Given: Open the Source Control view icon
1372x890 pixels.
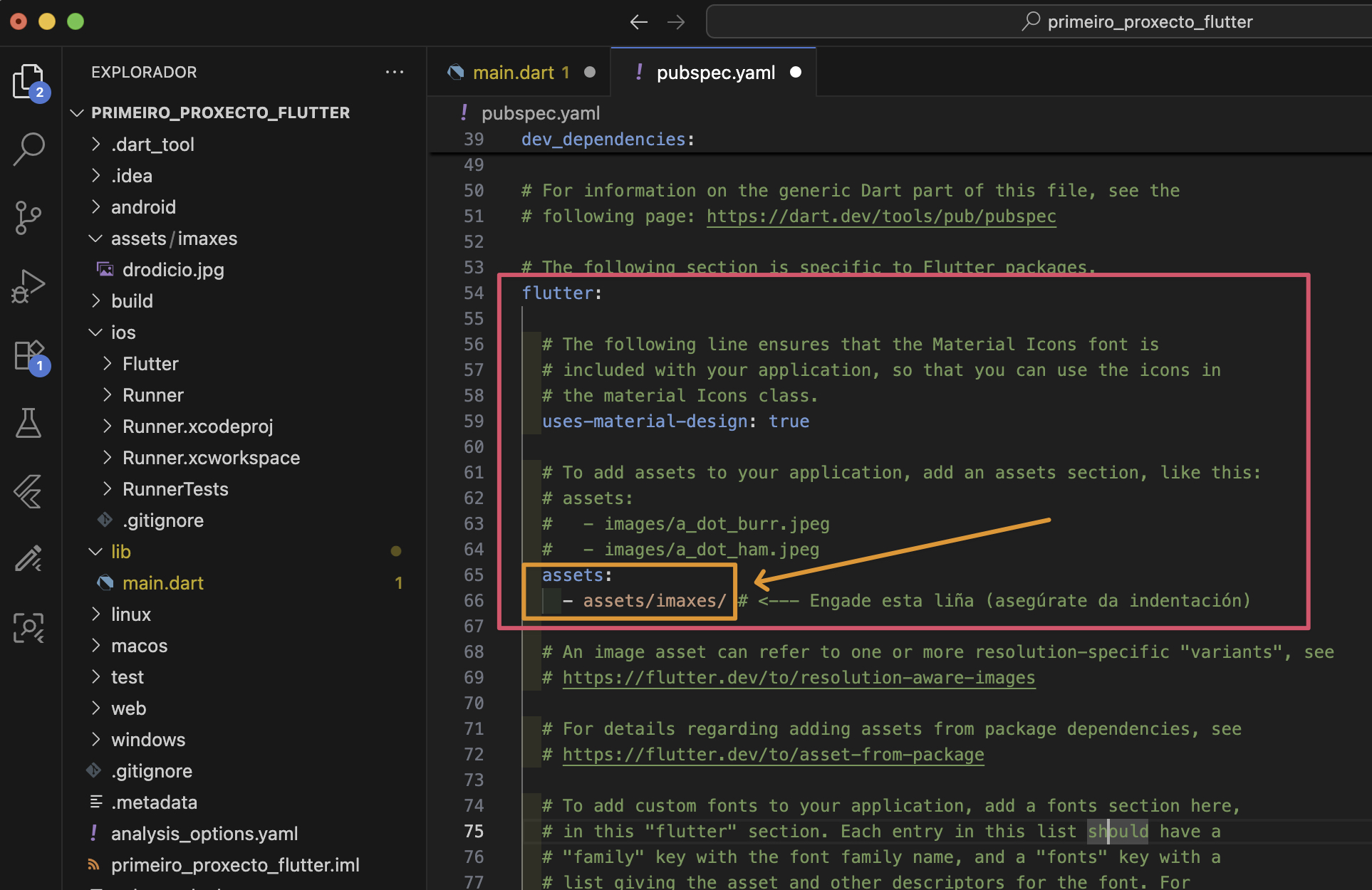Looking at the screenshot, I should [x=28, y=217].
